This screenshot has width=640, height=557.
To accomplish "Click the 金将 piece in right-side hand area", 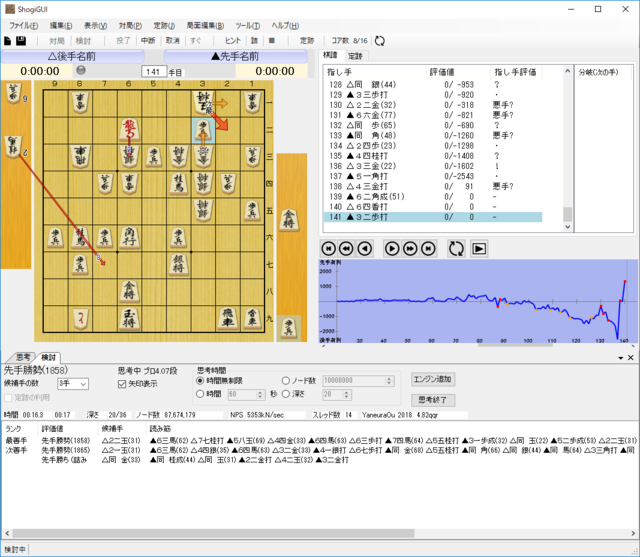I will (289, 220).
